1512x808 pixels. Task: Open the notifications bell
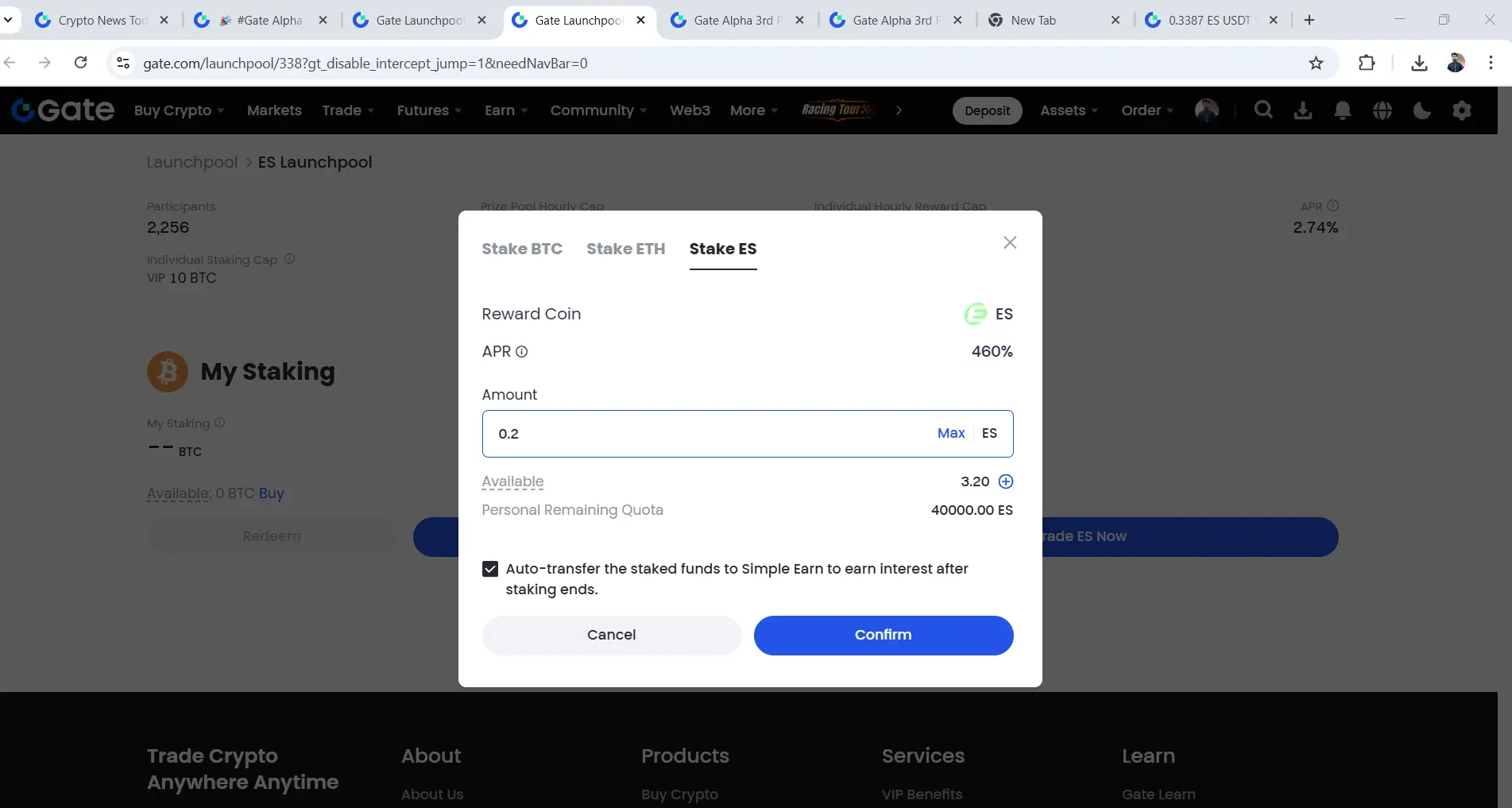tap(1343, 110)
